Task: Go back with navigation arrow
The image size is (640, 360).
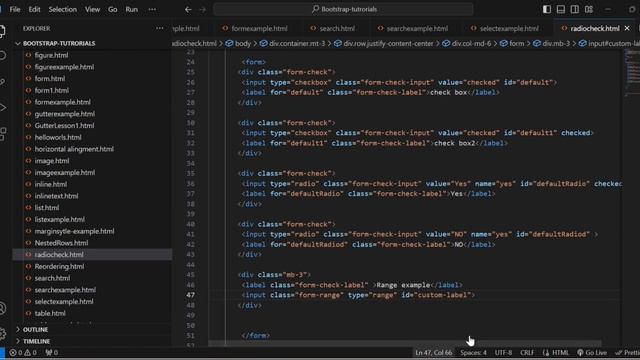Action: click(188, 9)
